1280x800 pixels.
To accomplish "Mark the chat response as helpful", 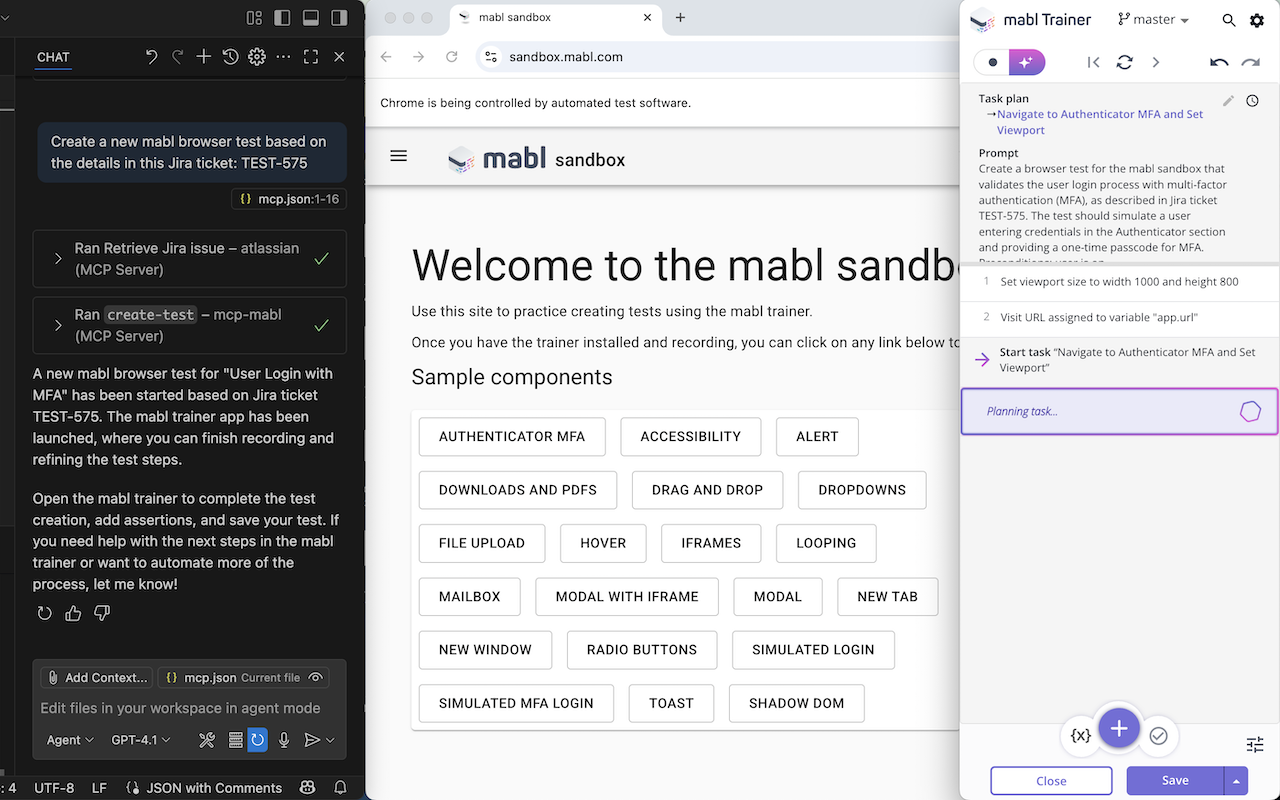I will (x=73, y=613).
